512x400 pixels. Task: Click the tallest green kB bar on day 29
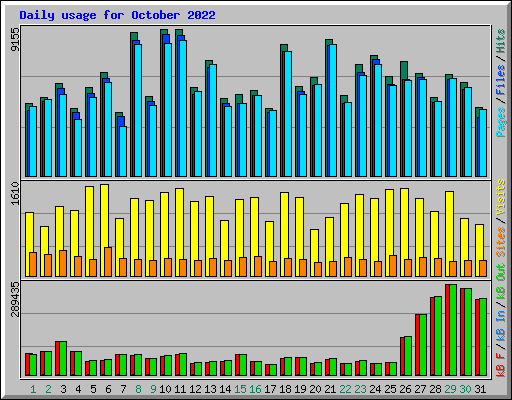(x=453, y=330)
